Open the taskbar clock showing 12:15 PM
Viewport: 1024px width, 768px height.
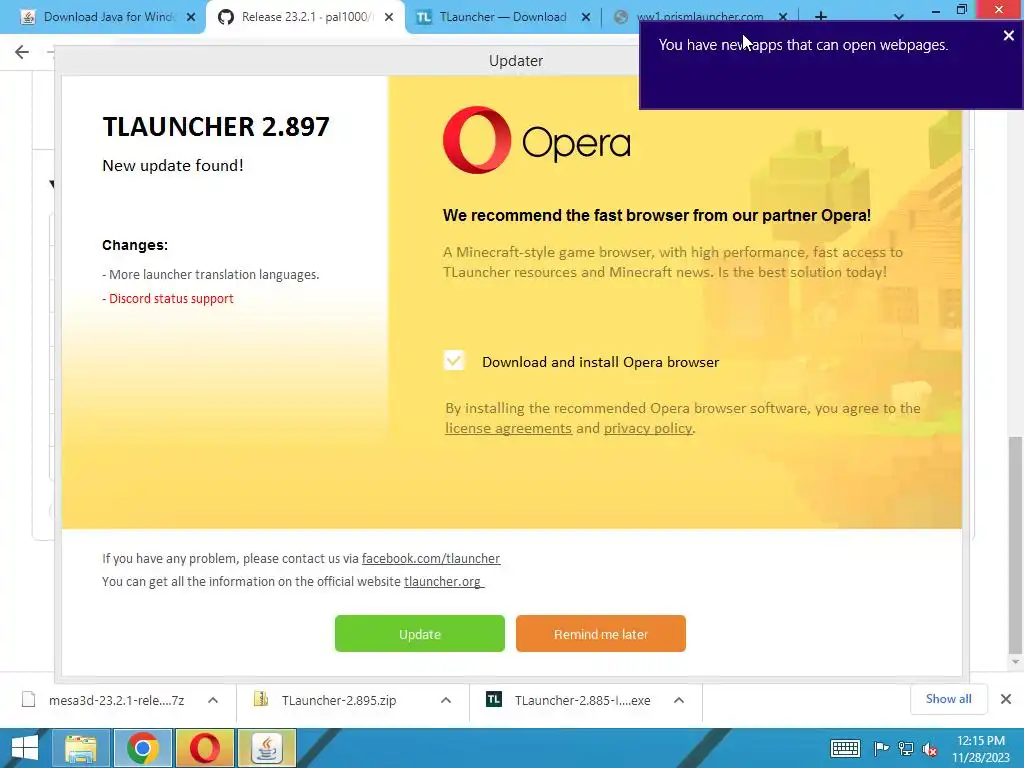click(981, 748)
